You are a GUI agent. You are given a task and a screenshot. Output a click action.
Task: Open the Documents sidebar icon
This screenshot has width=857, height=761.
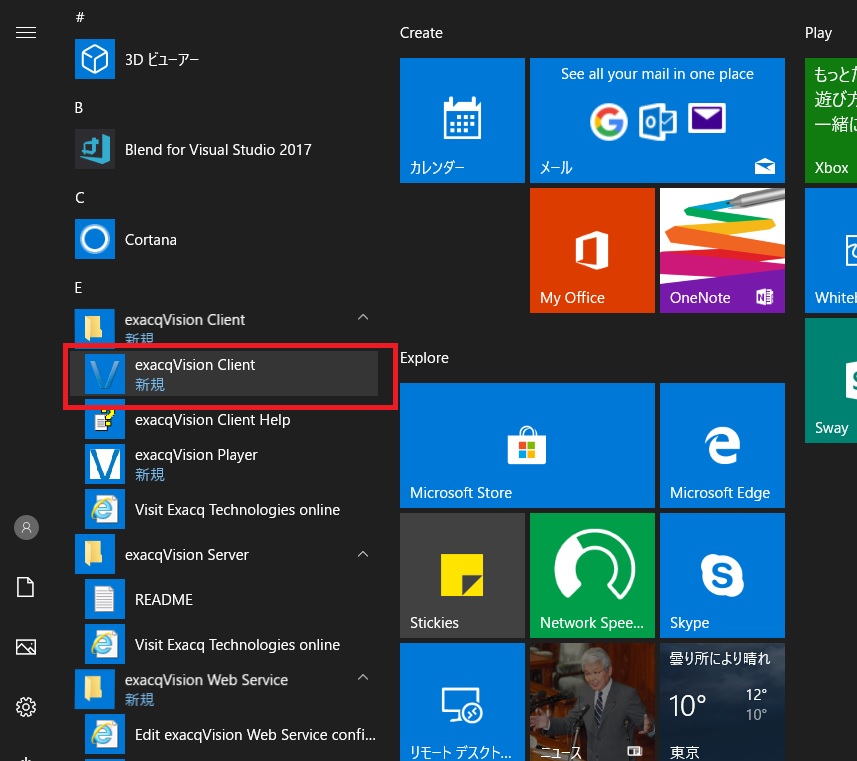click(x=26, y=587)
